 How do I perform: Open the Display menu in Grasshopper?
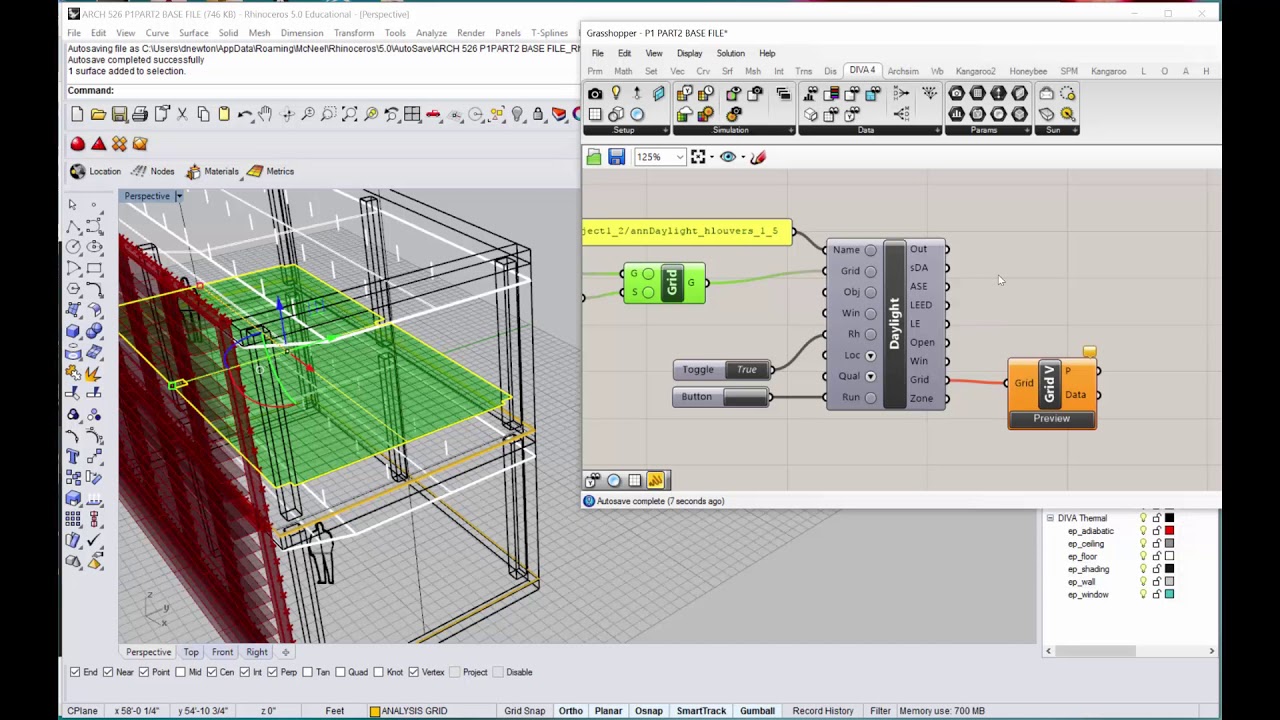(689, 53)
